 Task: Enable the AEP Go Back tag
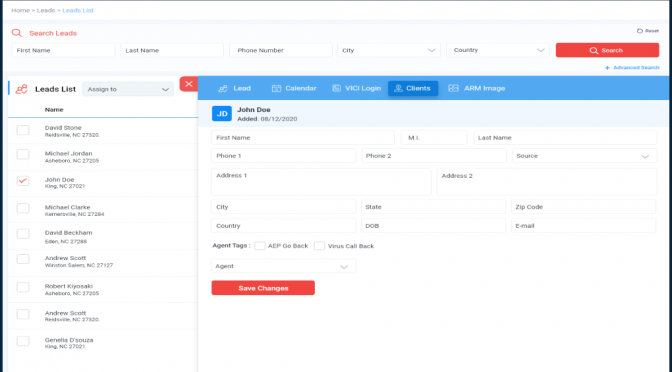(260, 246)
